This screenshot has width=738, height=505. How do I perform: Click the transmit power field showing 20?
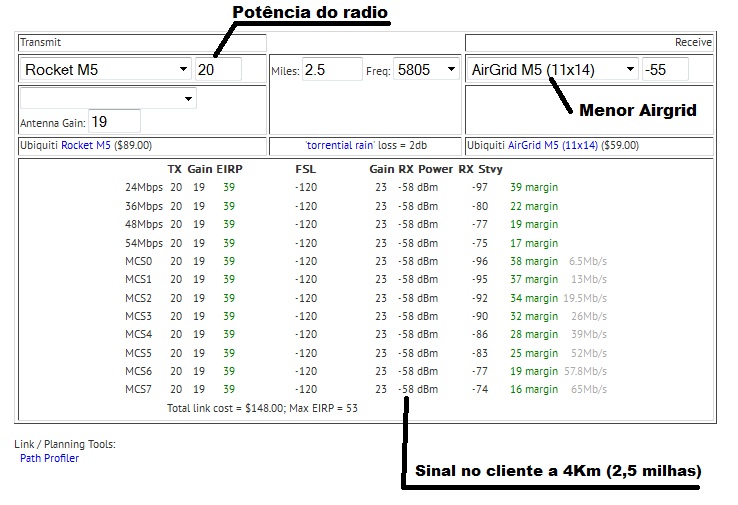point(218,70)
